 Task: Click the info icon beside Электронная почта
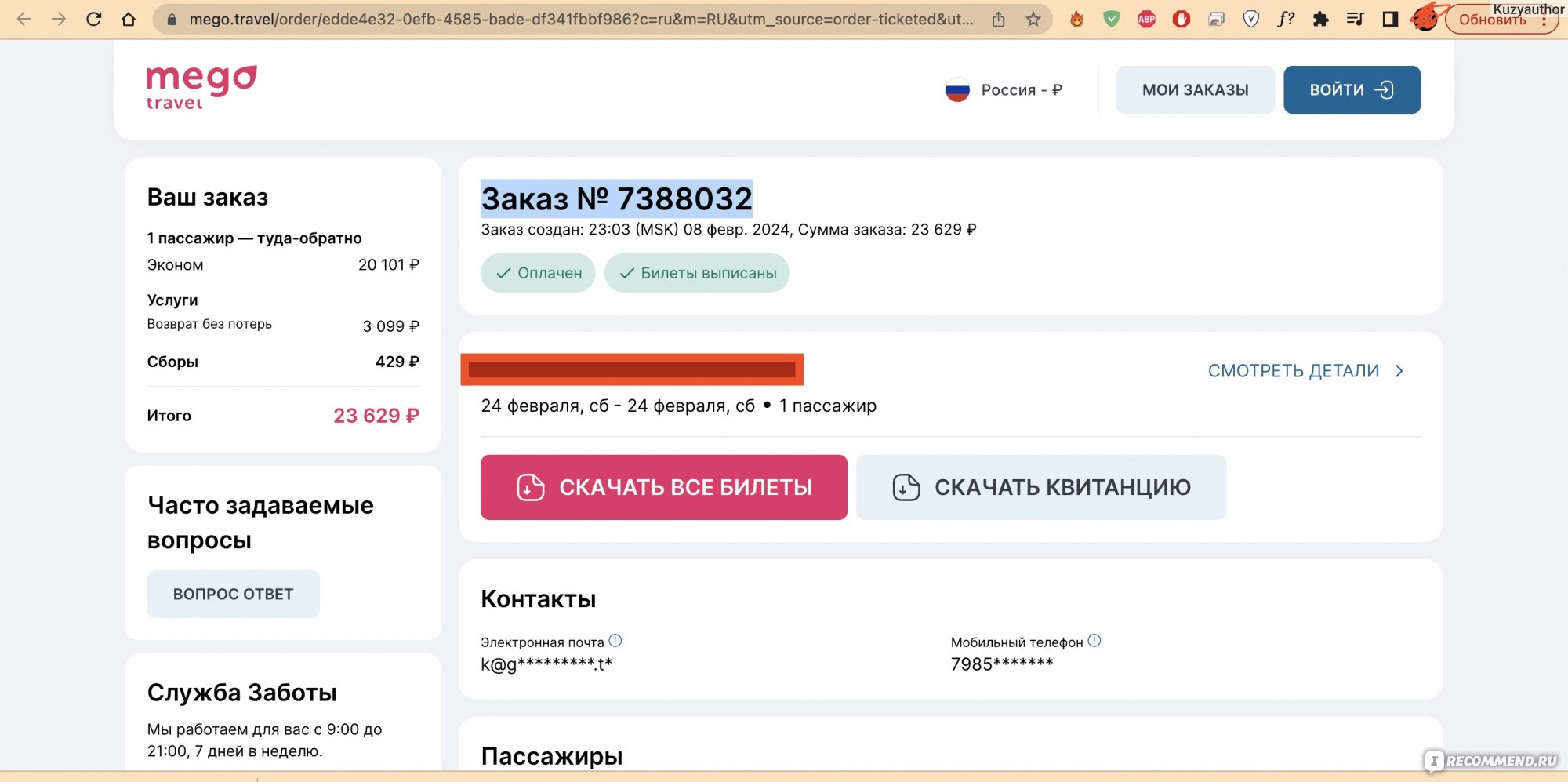(x=615, y=641)
